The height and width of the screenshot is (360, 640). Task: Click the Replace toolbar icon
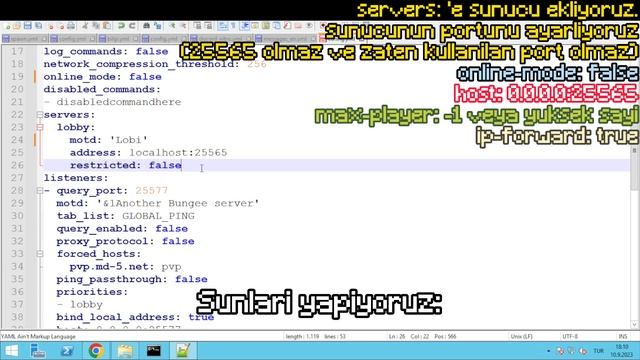pyautogui.click(x=158, y=26)
